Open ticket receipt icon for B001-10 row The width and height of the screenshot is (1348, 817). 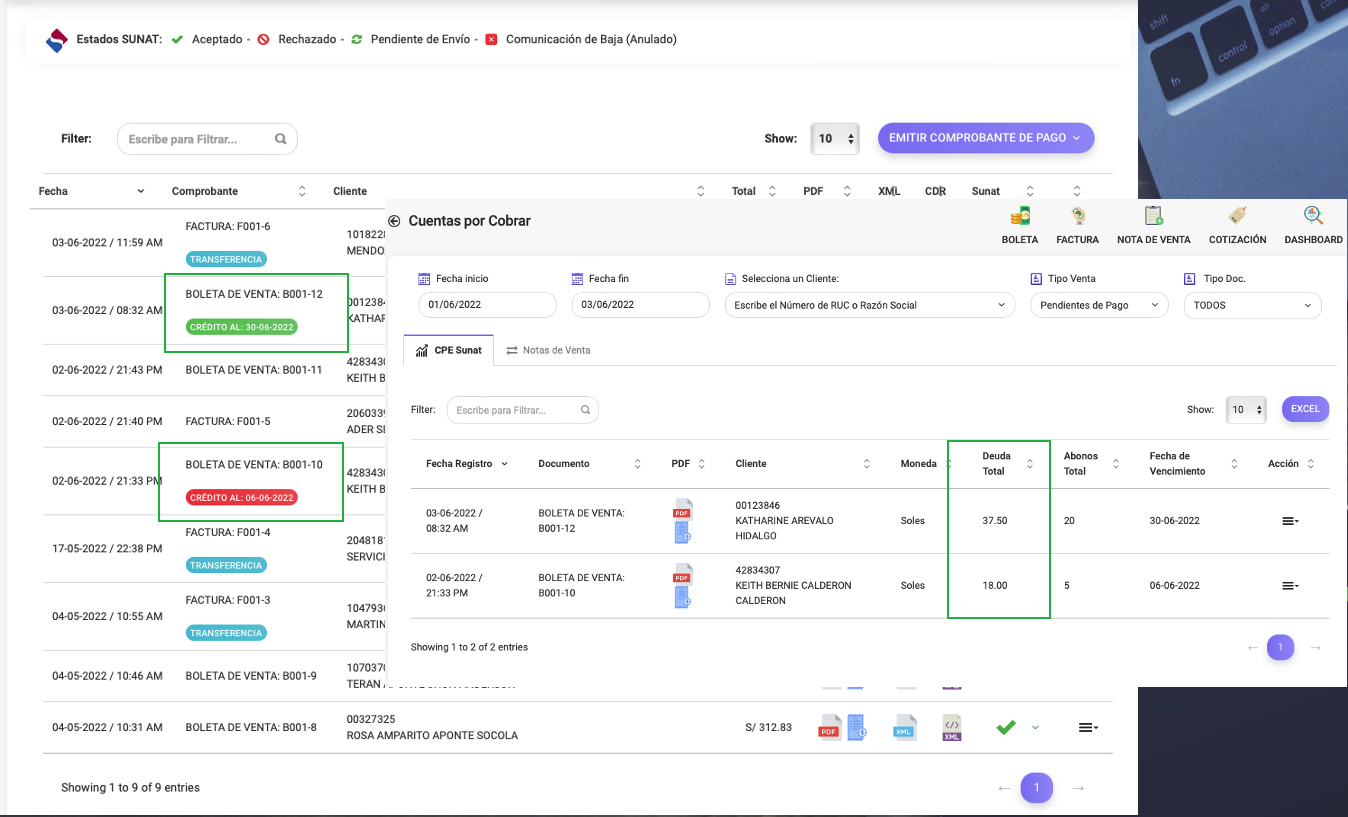683,598
